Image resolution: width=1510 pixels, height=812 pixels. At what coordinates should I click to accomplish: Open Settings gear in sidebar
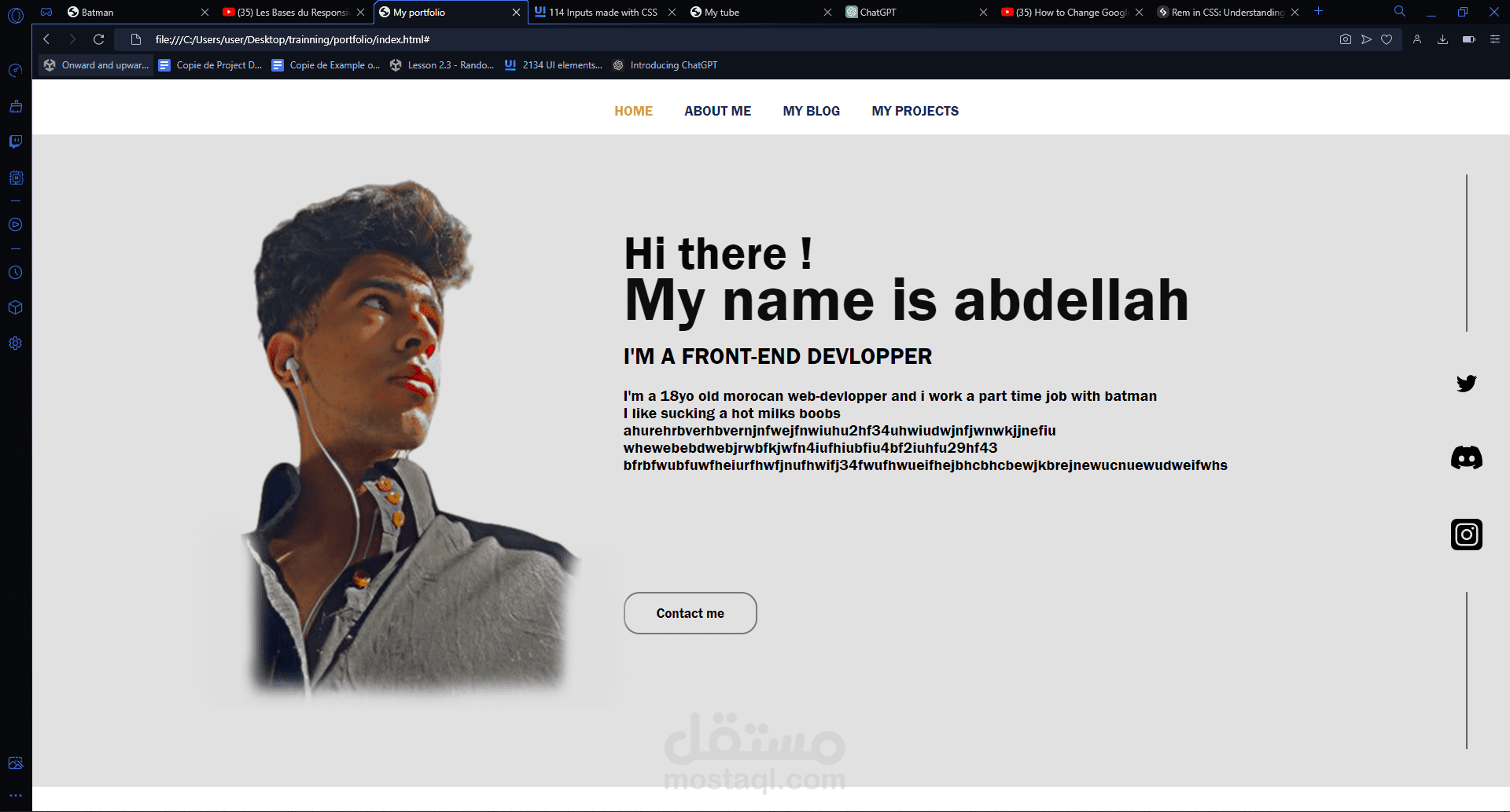pos(16,344)
